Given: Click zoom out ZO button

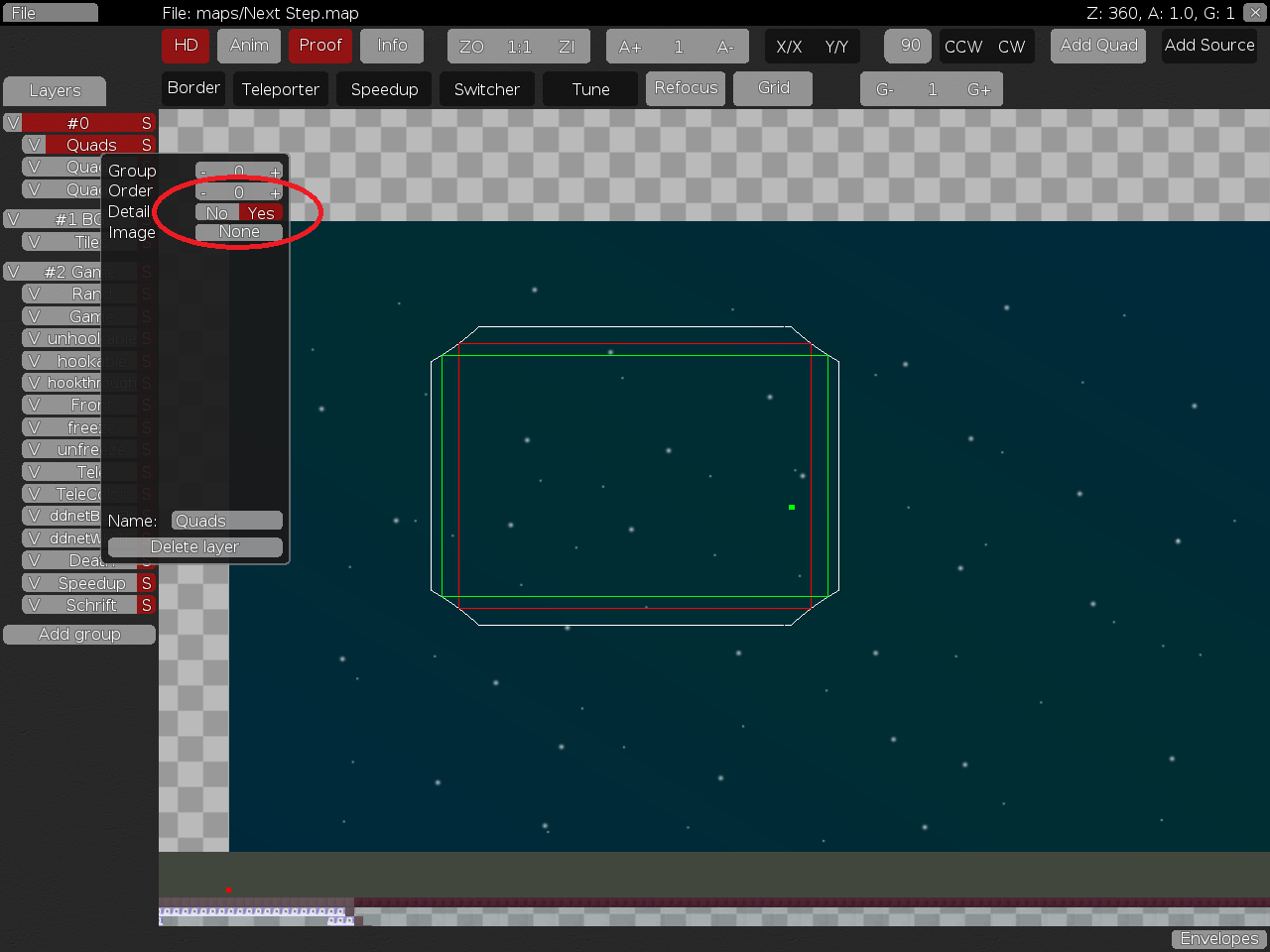Looking at the screenshot, I should click(471, 47).
